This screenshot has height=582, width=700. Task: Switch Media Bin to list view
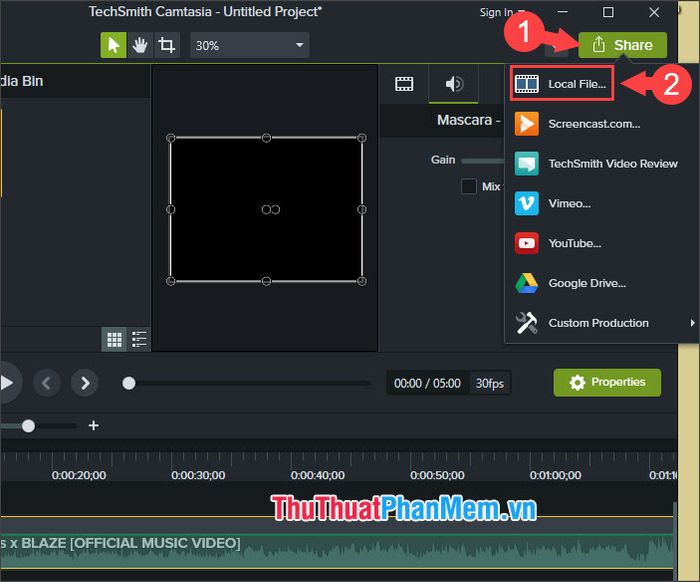139,340
